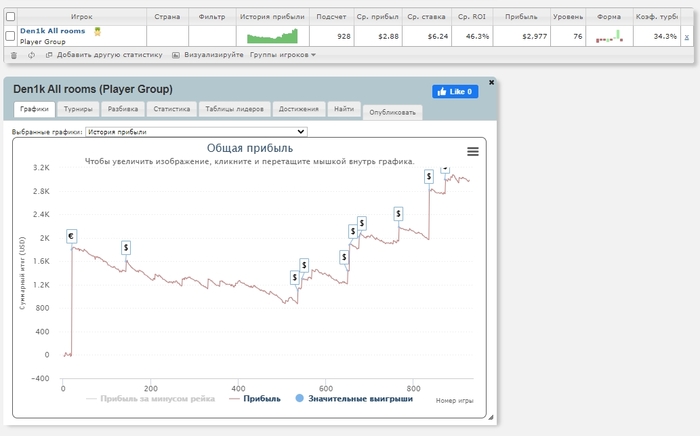Close the Den1k All rooms panel
The height and width of the screenshot is (436, 700).
coord(492,83)
